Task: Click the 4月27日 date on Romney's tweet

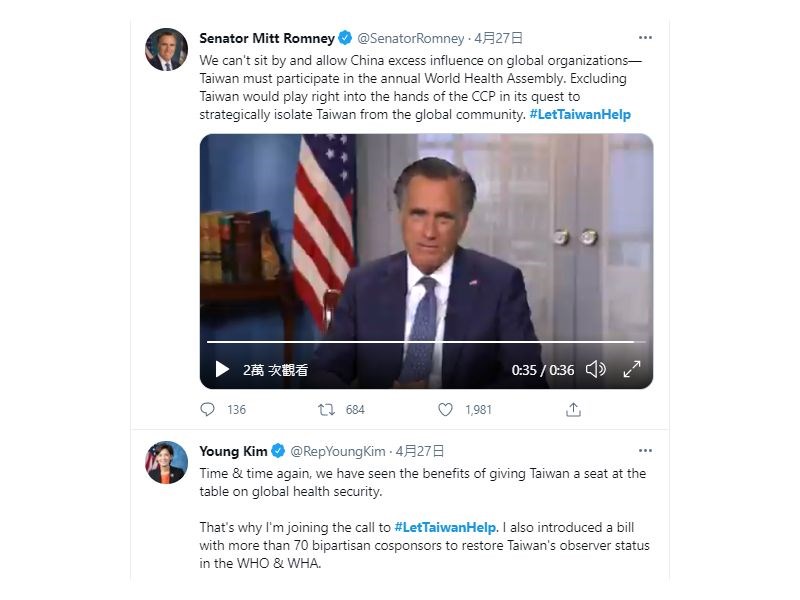Action: point(499,38)
